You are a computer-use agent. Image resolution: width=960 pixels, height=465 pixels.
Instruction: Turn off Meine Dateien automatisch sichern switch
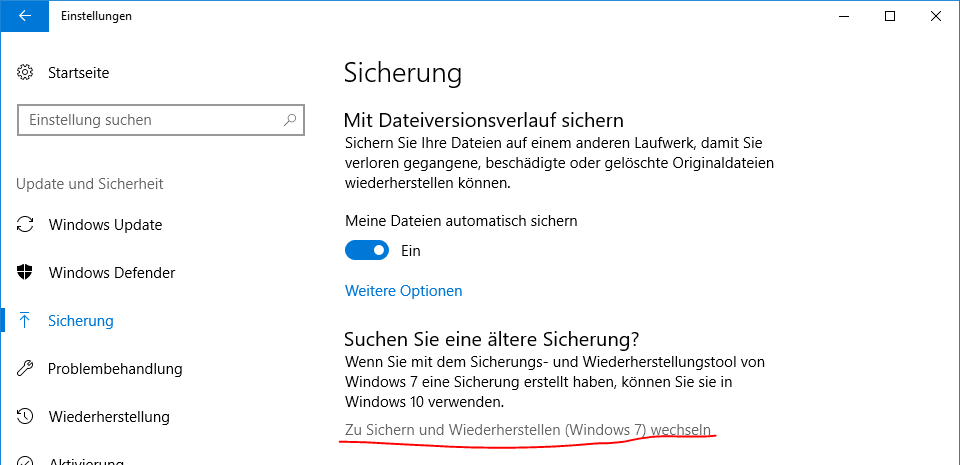click(367, 251)
